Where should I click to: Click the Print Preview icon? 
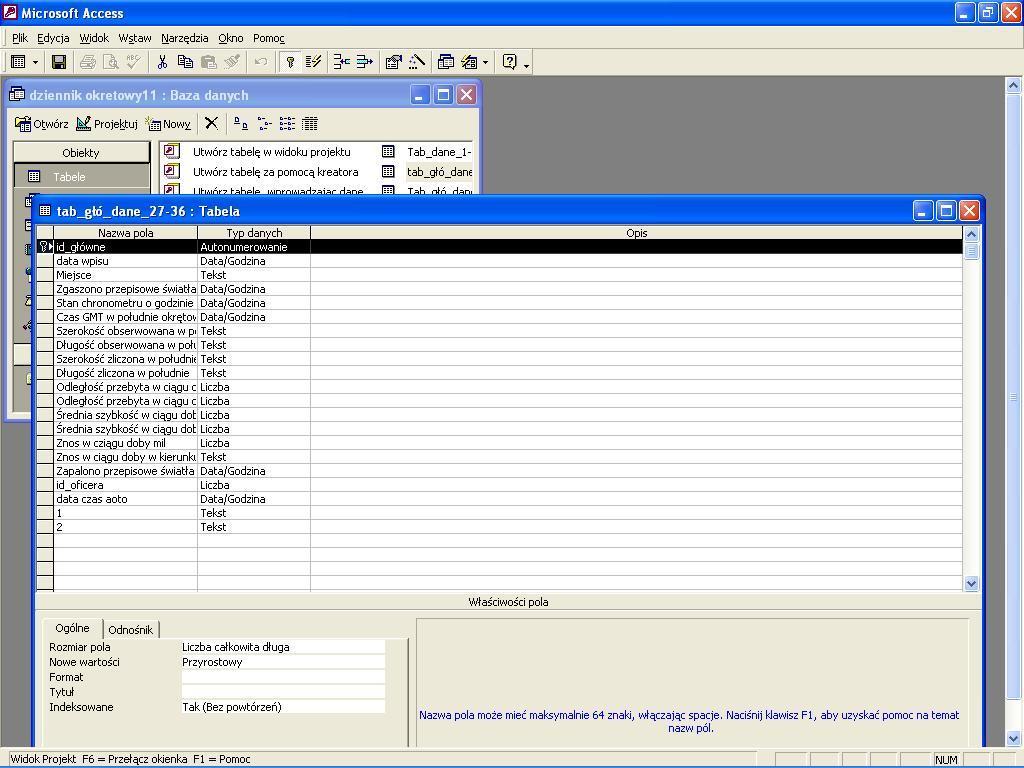click(111, 62)
